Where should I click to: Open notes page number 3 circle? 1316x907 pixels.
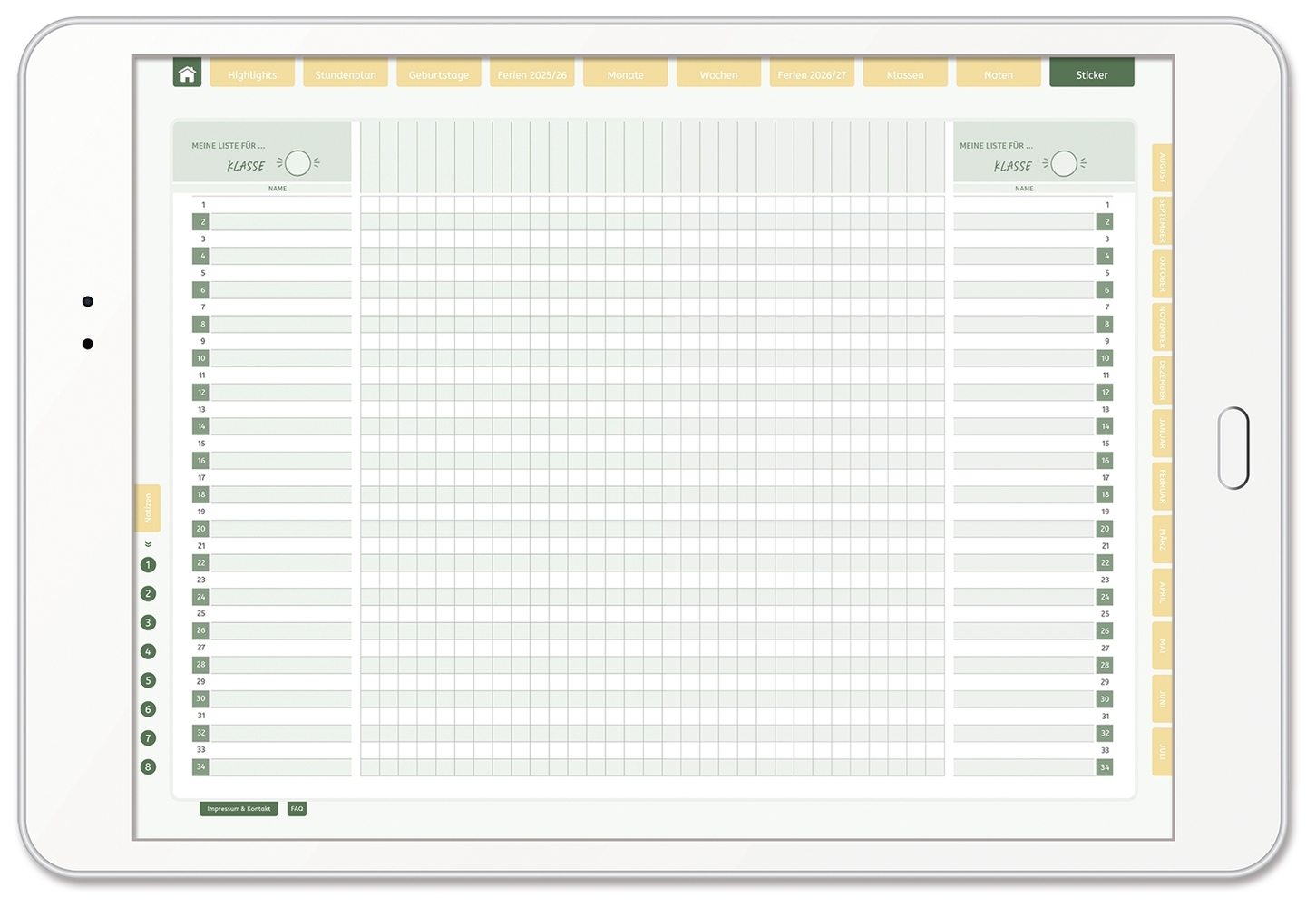(148, 623)
